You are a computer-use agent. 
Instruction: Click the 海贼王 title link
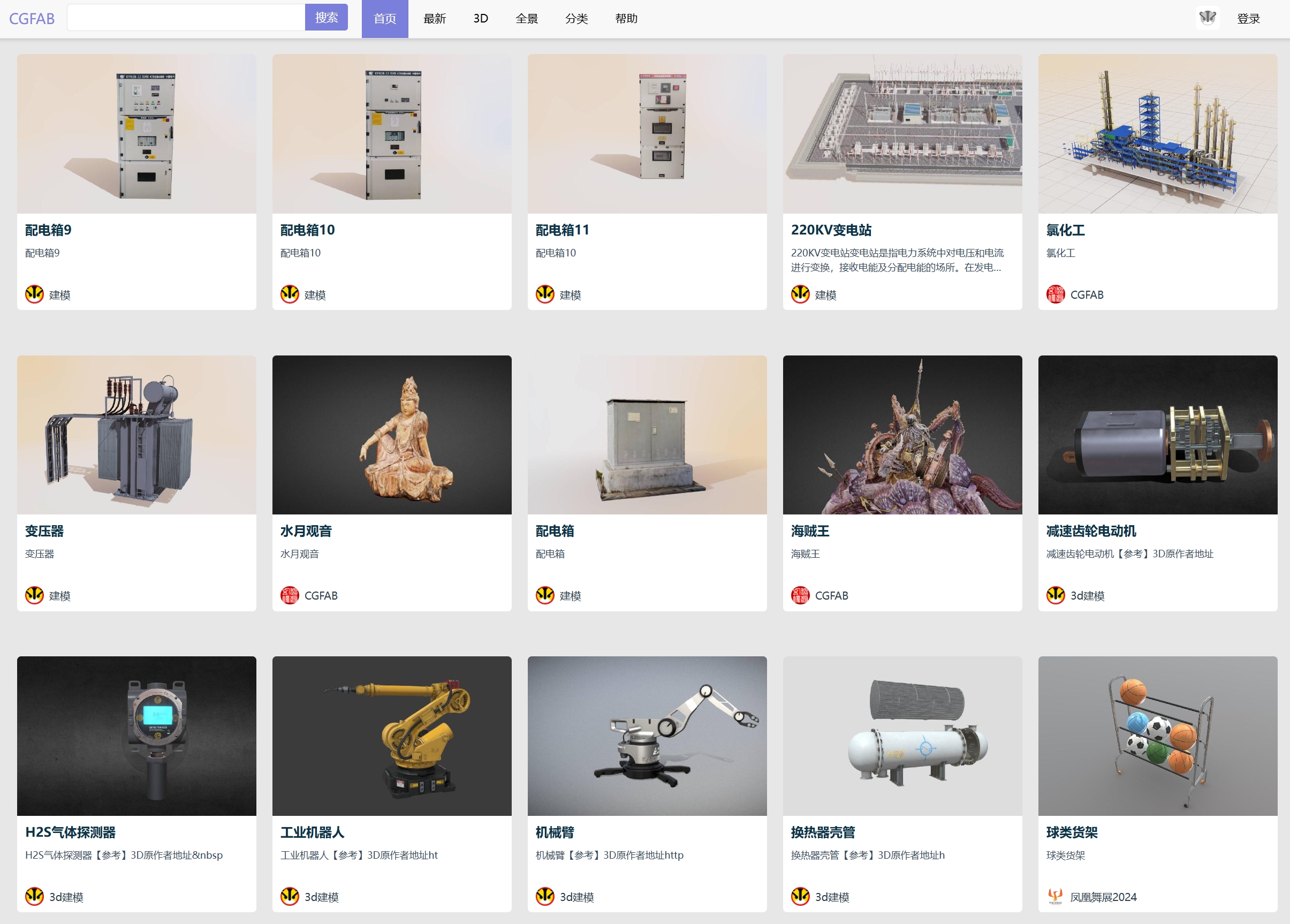coord(810,531)
